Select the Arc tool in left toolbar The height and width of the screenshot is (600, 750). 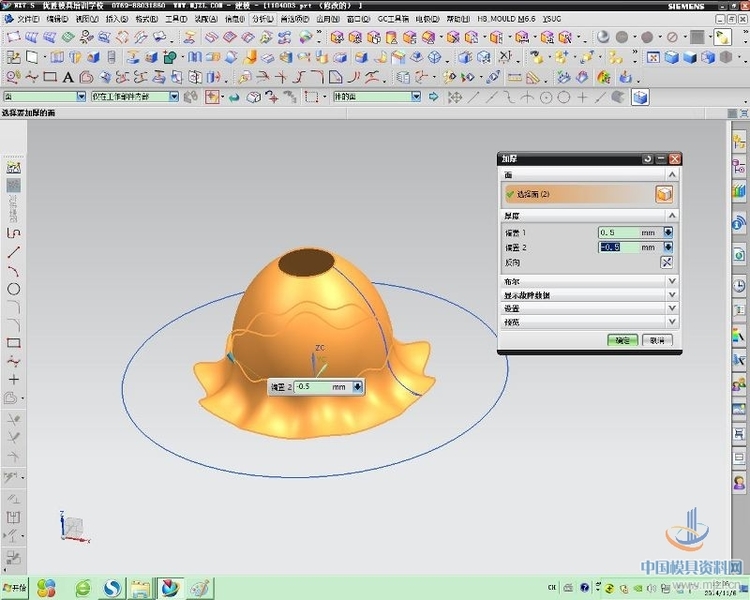(14, 270)
